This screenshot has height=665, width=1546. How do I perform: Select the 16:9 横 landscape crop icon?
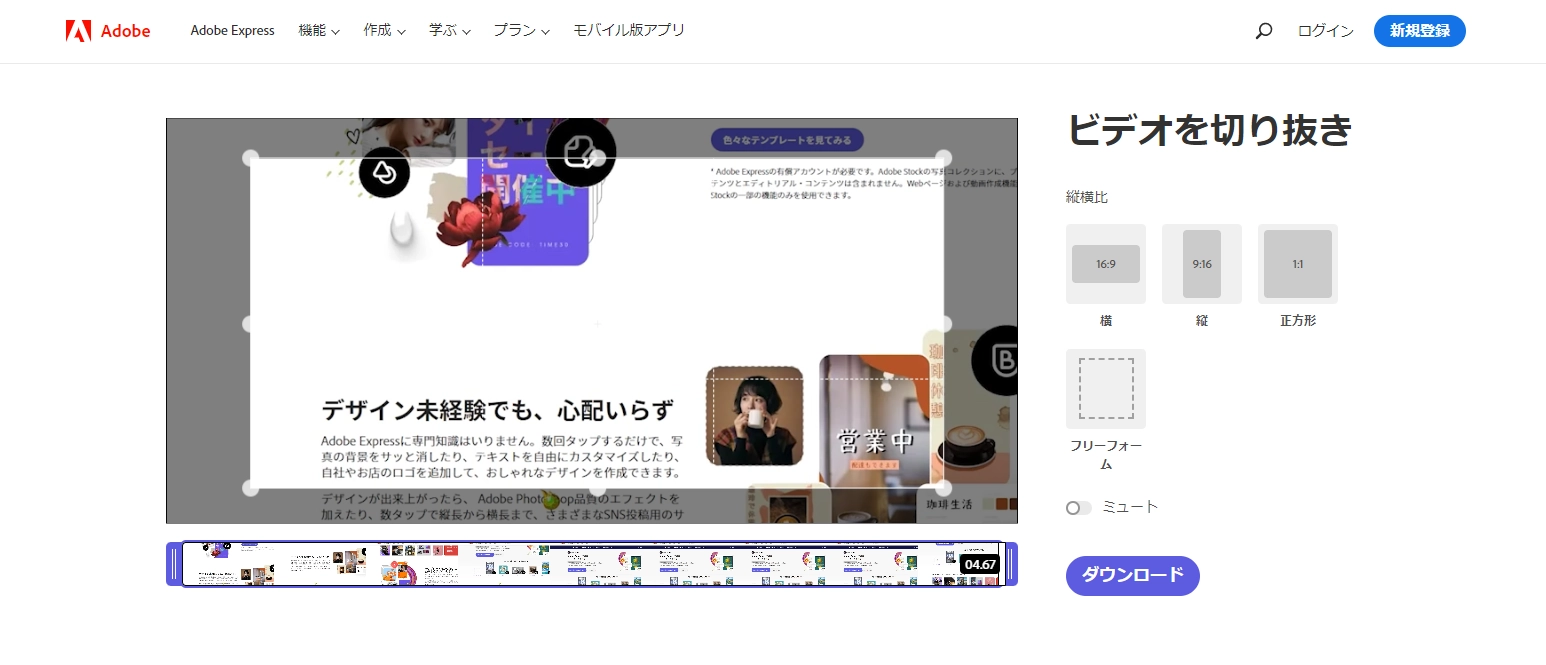point(1105,263)
